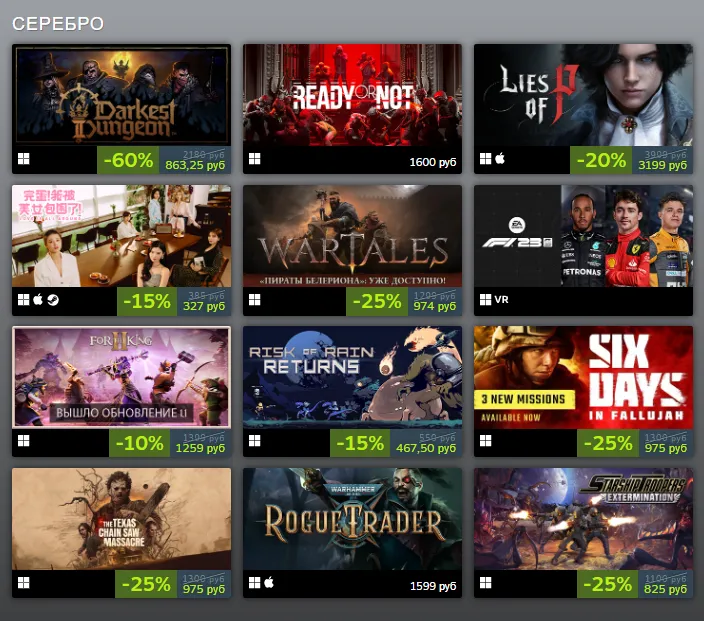704x621 pixels.
Task: Open the For The King II banner
Action: (x=121, y=377)
